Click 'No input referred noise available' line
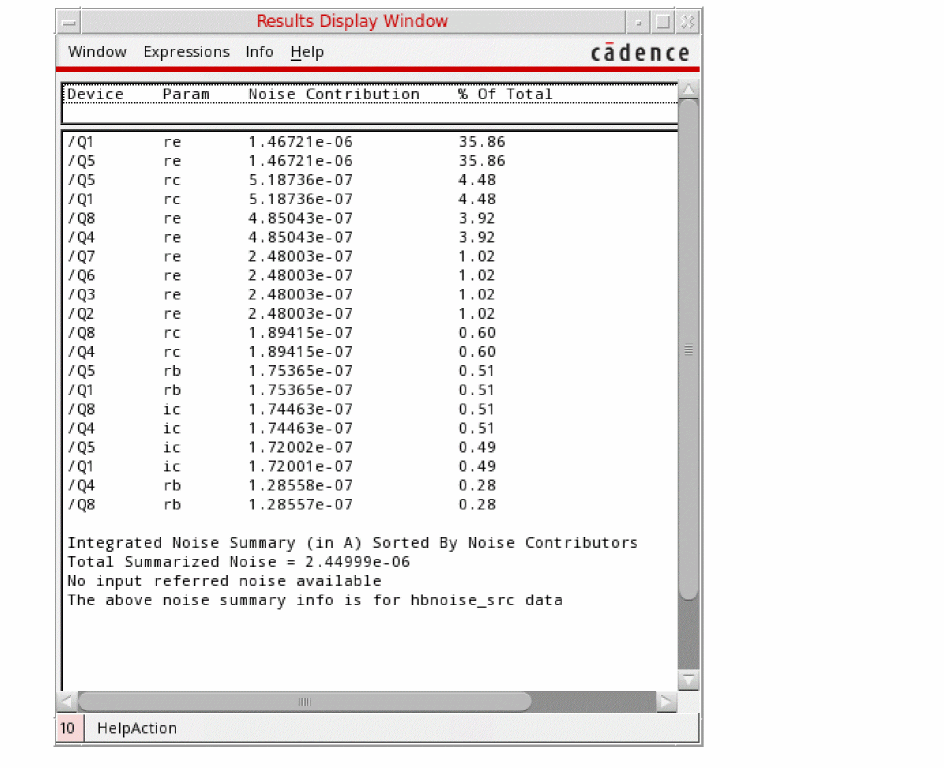 tap(224, 581)
